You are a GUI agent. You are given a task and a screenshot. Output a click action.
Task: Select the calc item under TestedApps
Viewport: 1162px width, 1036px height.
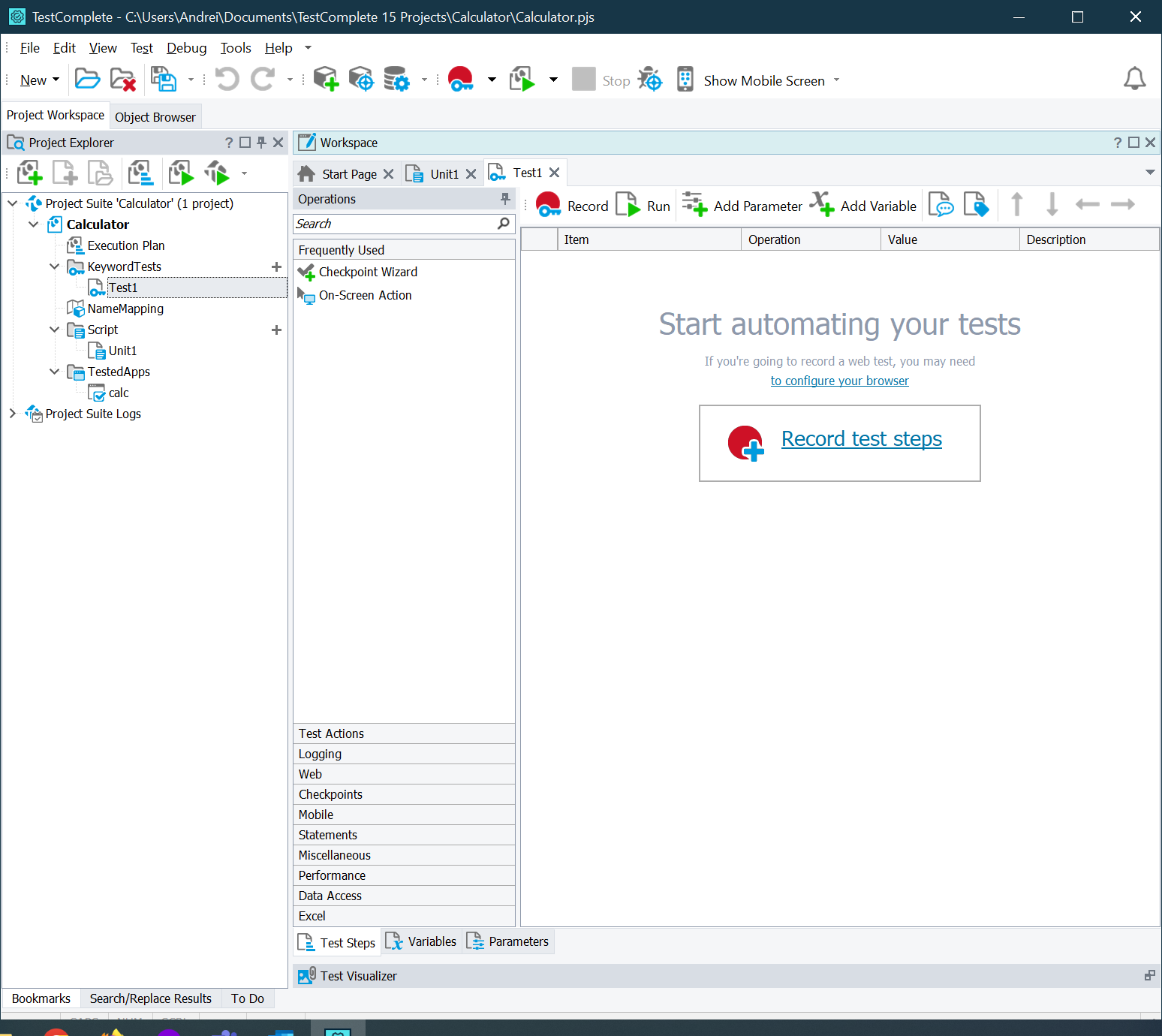point(119,393)
